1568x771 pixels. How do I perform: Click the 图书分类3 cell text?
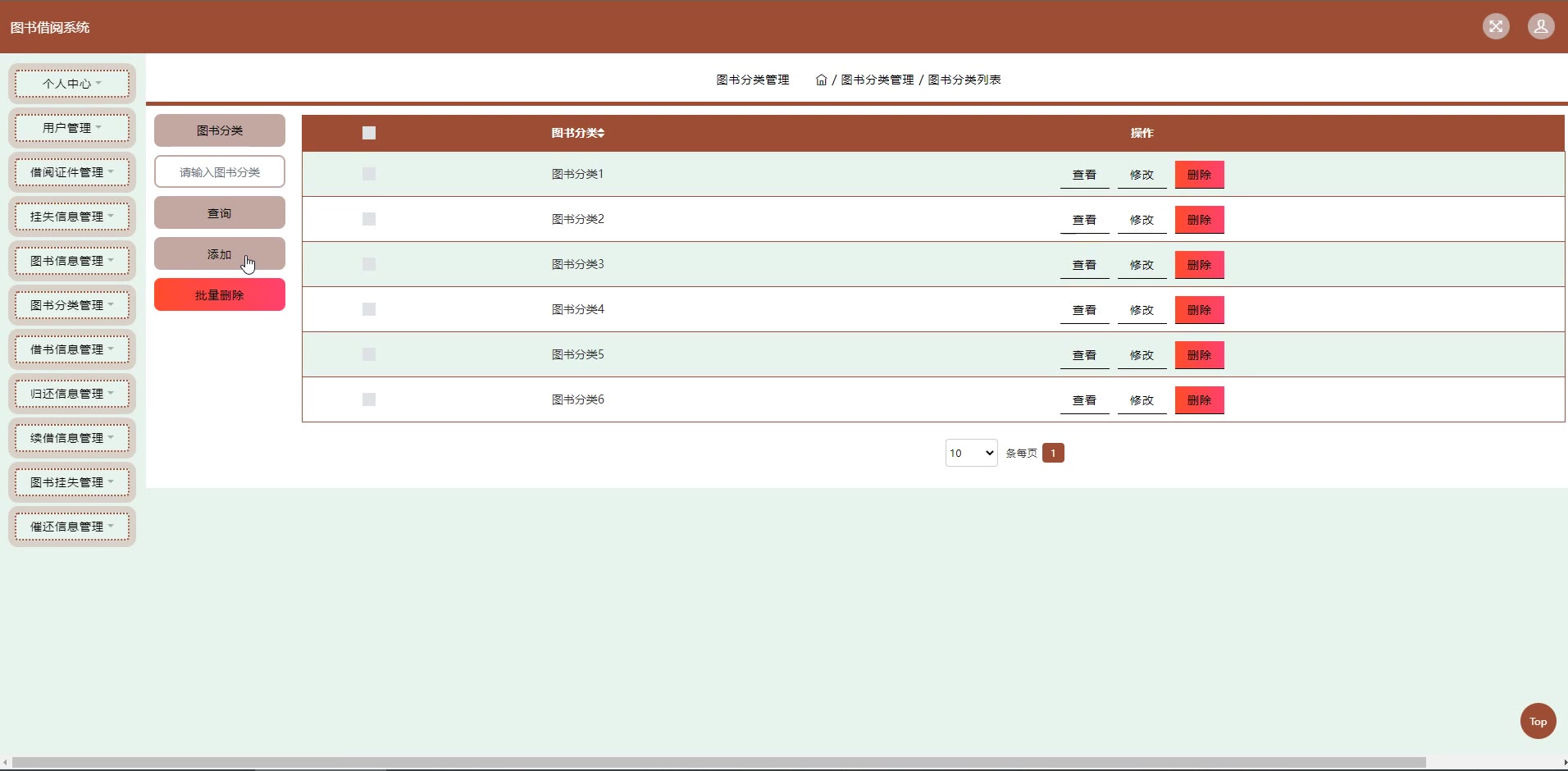point(578,264)
